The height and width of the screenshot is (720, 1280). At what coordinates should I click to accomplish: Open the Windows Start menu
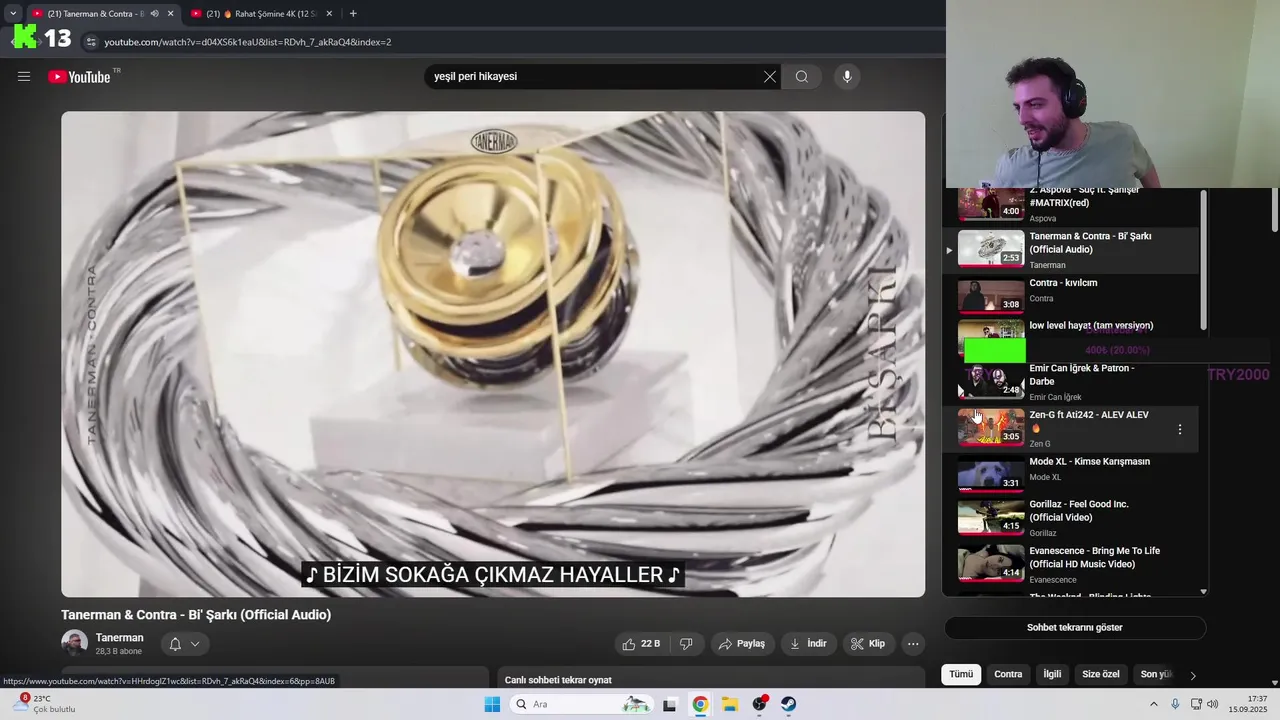tap(492, 704)
